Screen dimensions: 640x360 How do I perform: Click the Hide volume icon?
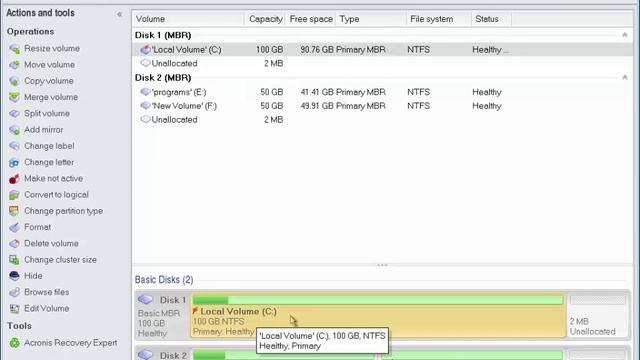[x=15, y=276]
